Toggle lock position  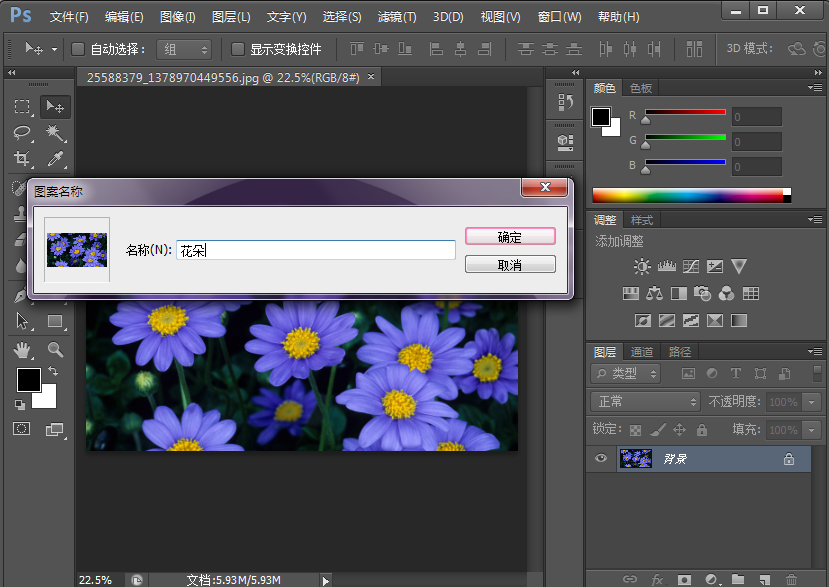pyautogui.click(x=679, y=430)
